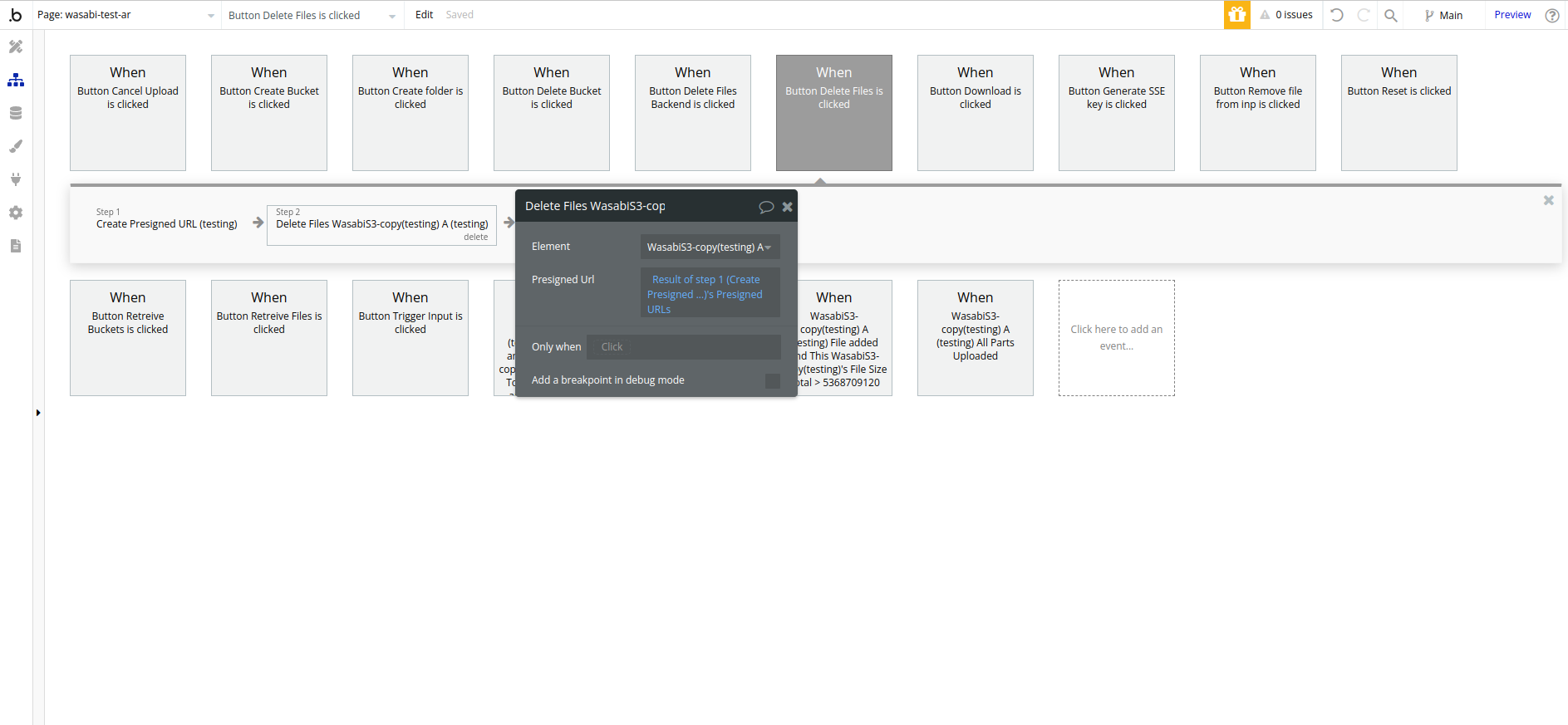The width and height of the screenshot is (1568, 725).
Task: Open the Settings gear icon in sidebar
Action: pyautogui.click(x=16, y=213)
